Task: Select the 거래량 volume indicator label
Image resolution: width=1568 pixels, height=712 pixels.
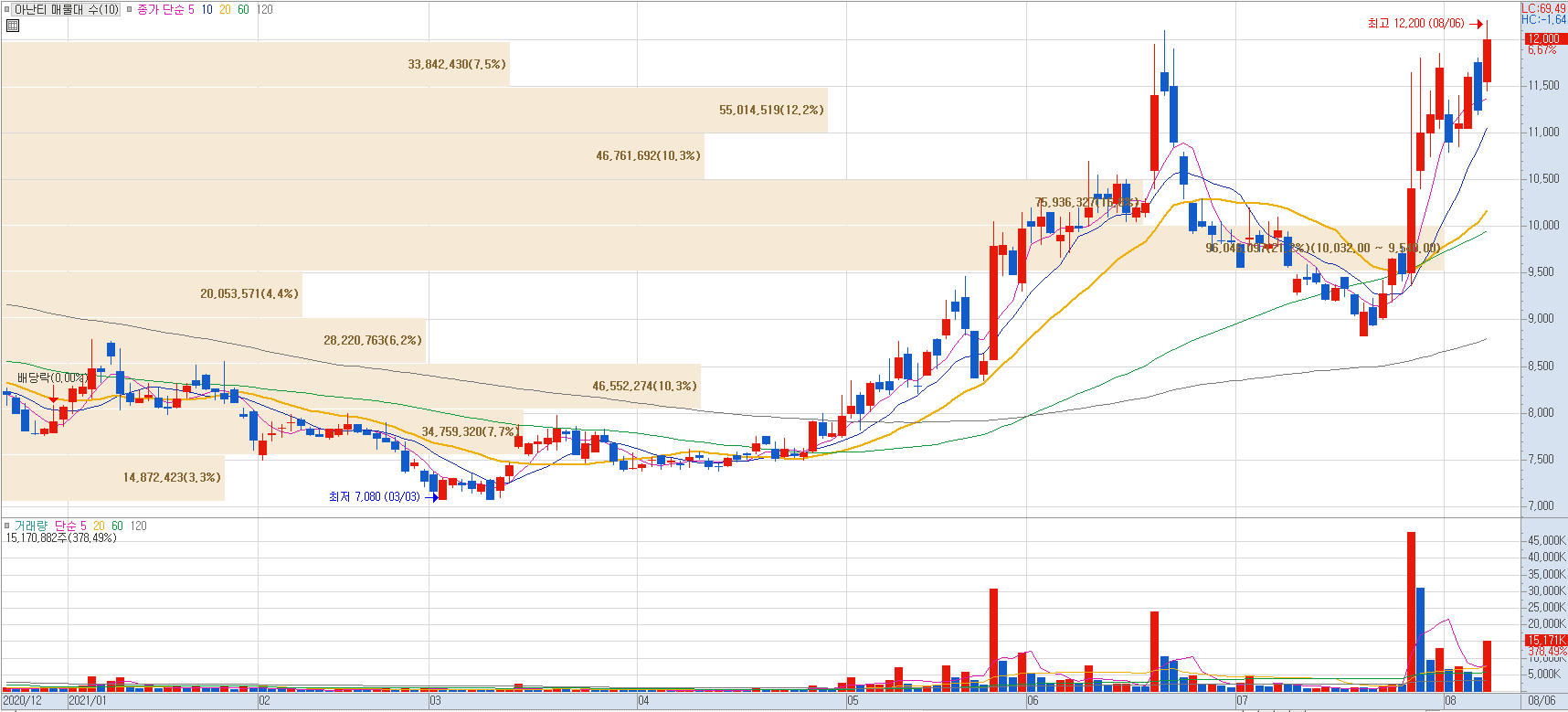Action: click(x=30, y=526)
